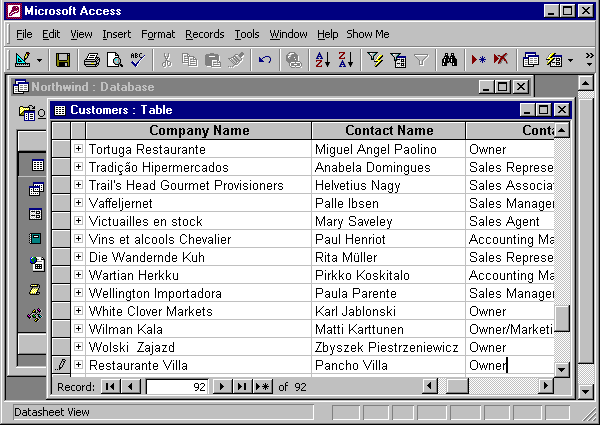
Task: Toggle the Apply Filter funnel button
Action: click(421, 61)
